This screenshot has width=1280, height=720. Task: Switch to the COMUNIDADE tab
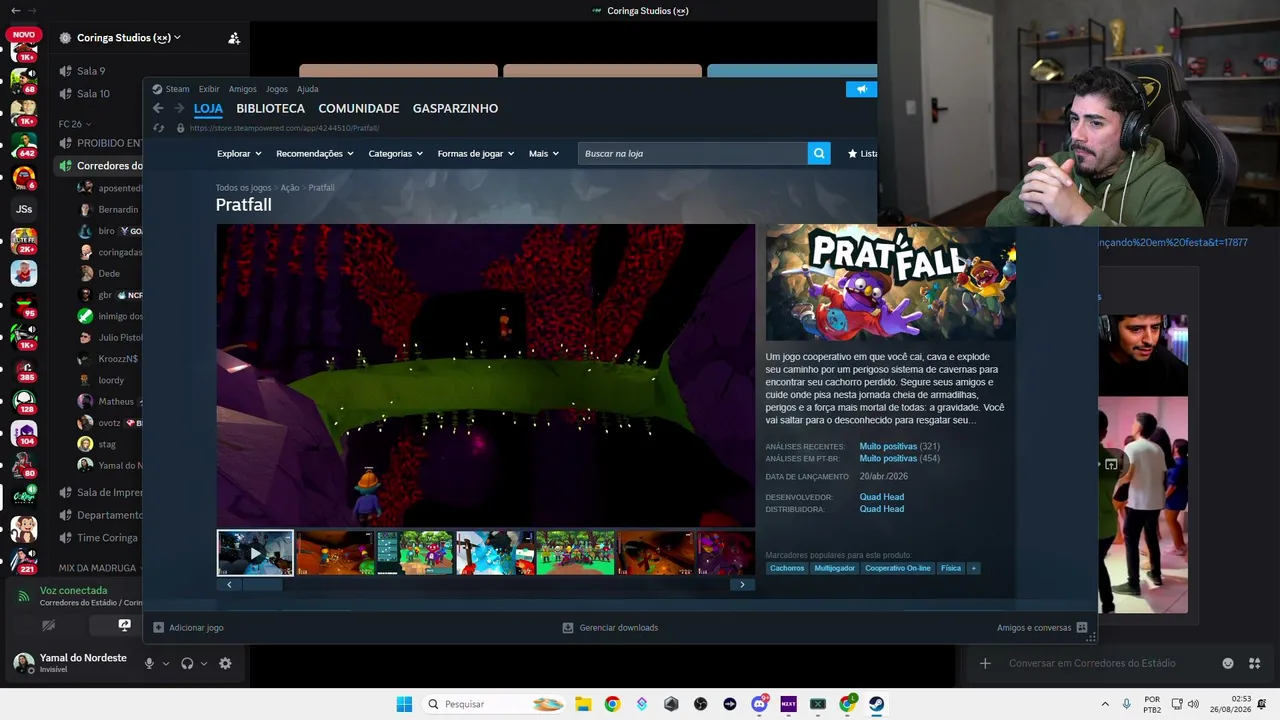[359, 108]
